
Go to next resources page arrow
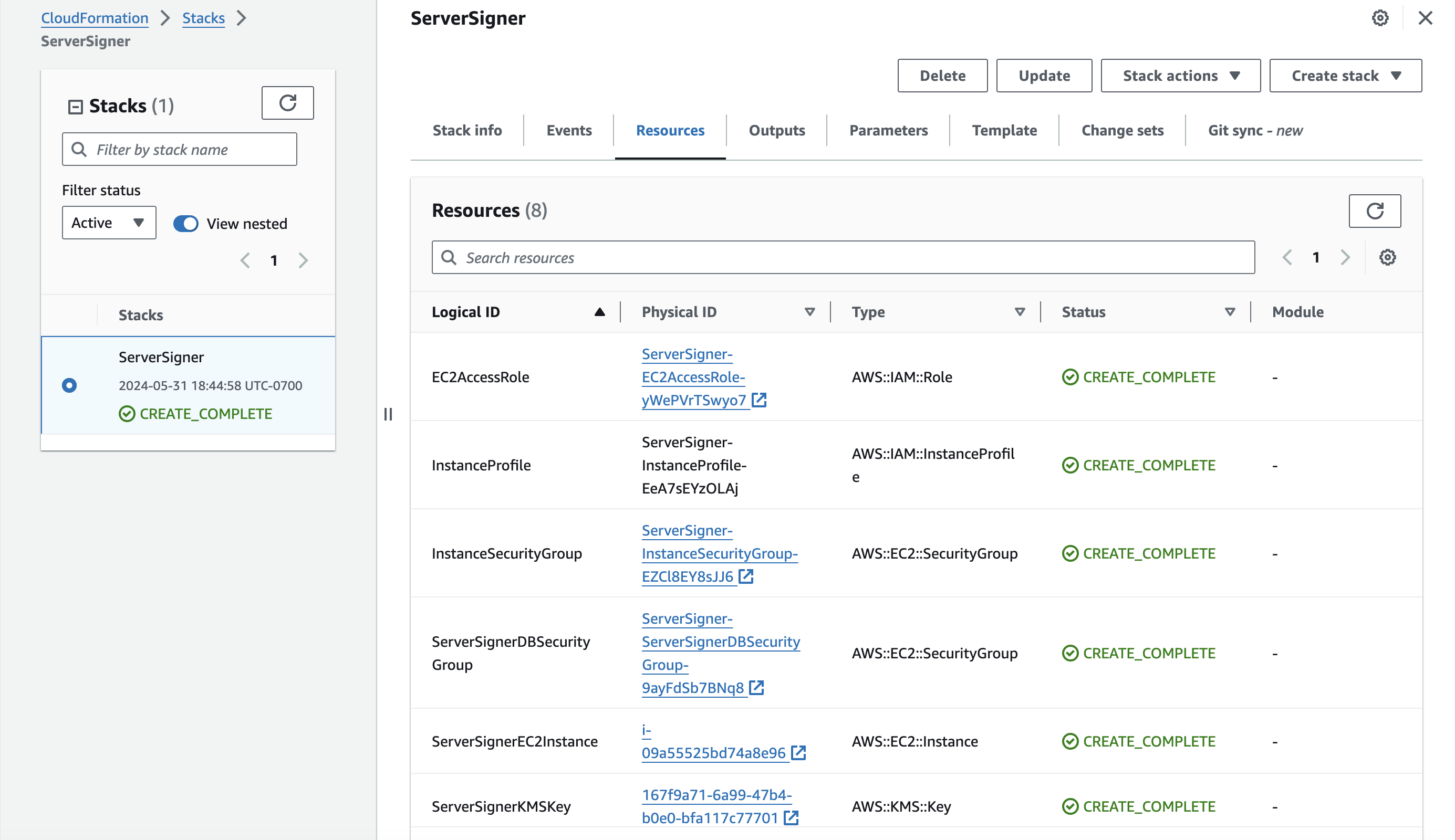(1345, 257)
